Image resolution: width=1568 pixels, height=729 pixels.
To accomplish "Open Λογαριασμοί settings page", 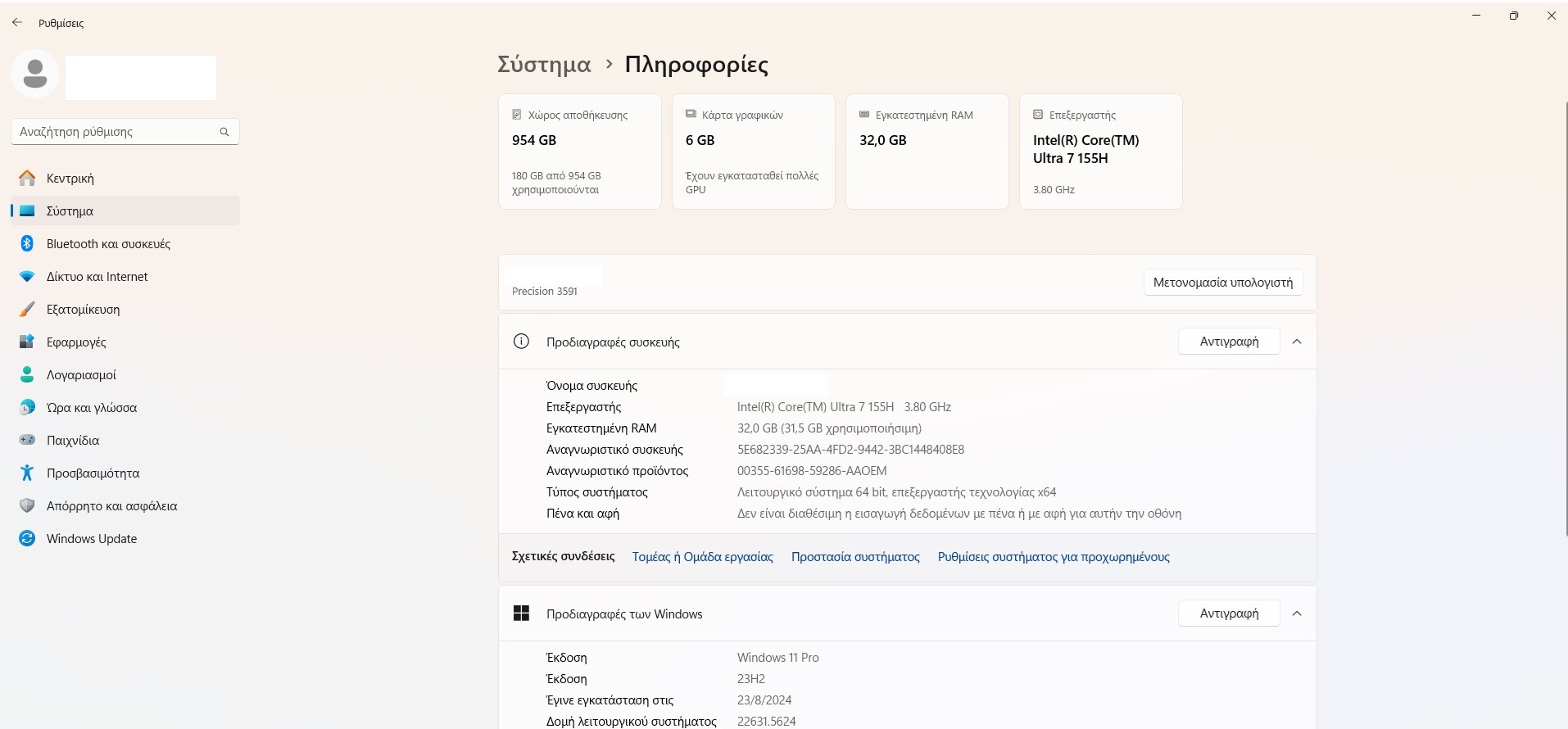I will point(81,375).
